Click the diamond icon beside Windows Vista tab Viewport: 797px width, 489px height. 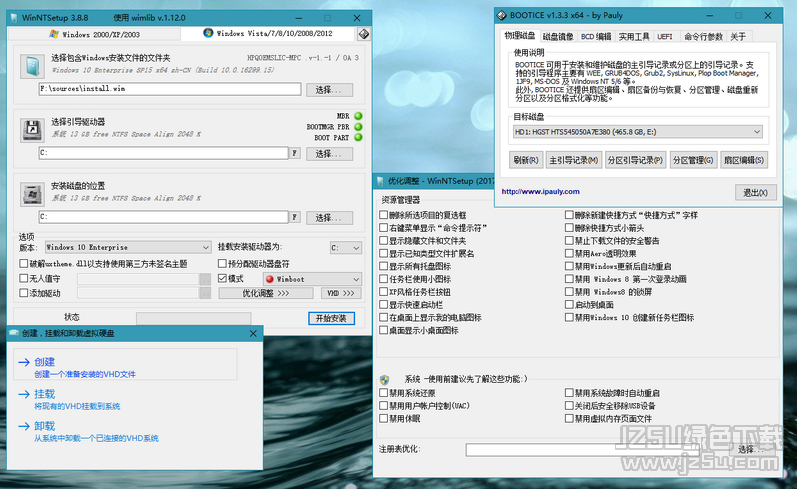363,34
